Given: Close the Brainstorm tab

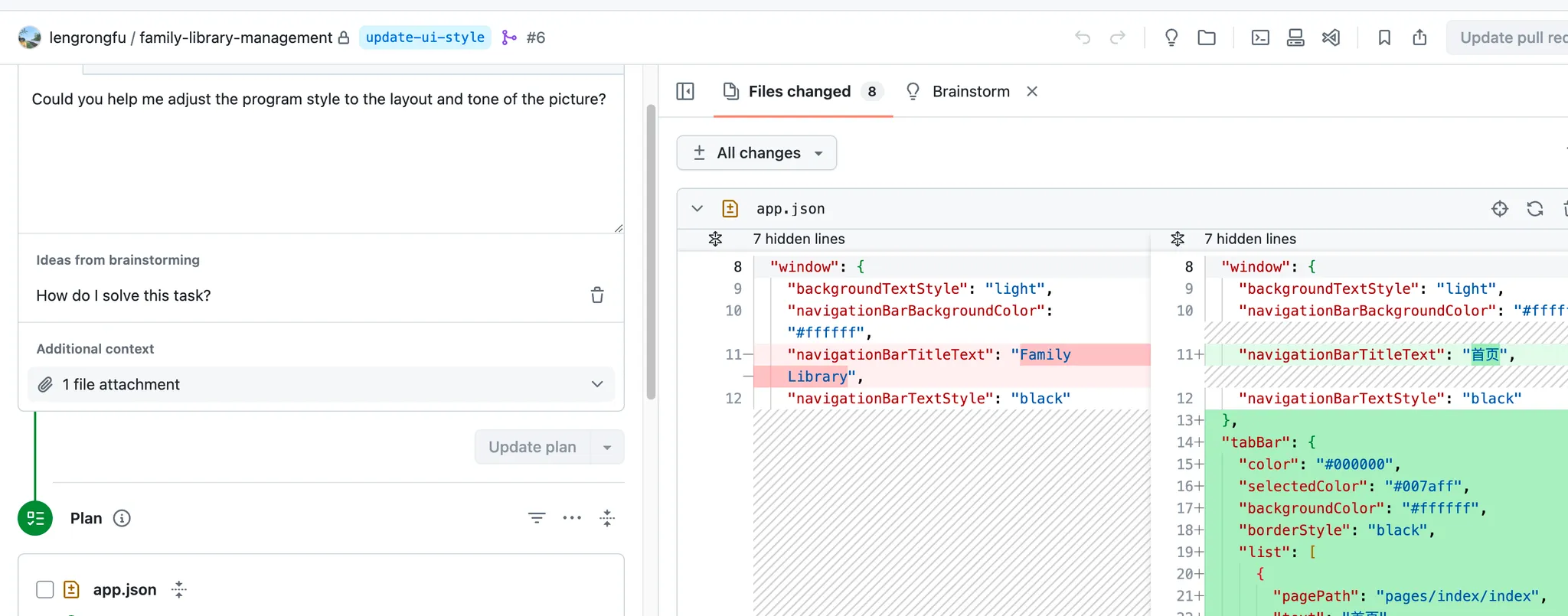Looking at the screenshot, I should point(1032,92).
